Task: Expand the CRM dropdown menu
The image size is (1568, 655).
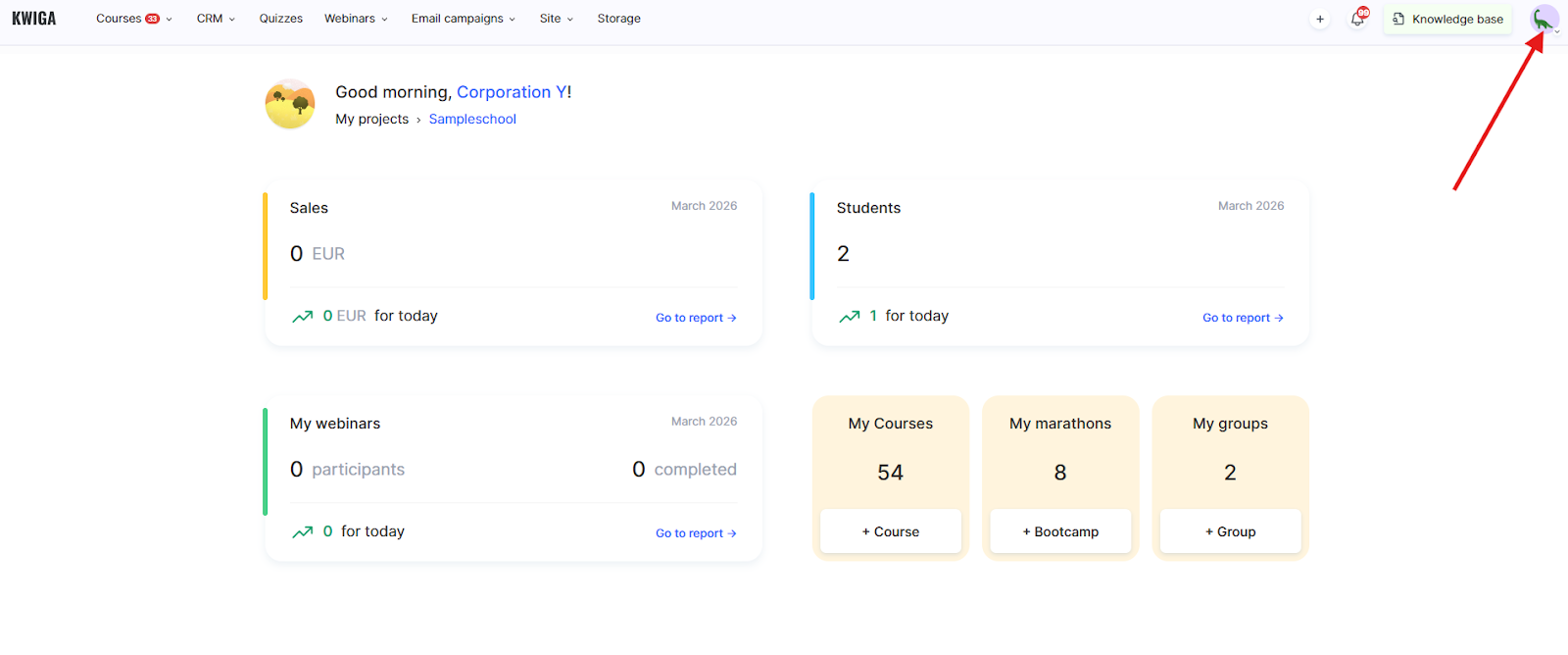Action: click(216, 19)
